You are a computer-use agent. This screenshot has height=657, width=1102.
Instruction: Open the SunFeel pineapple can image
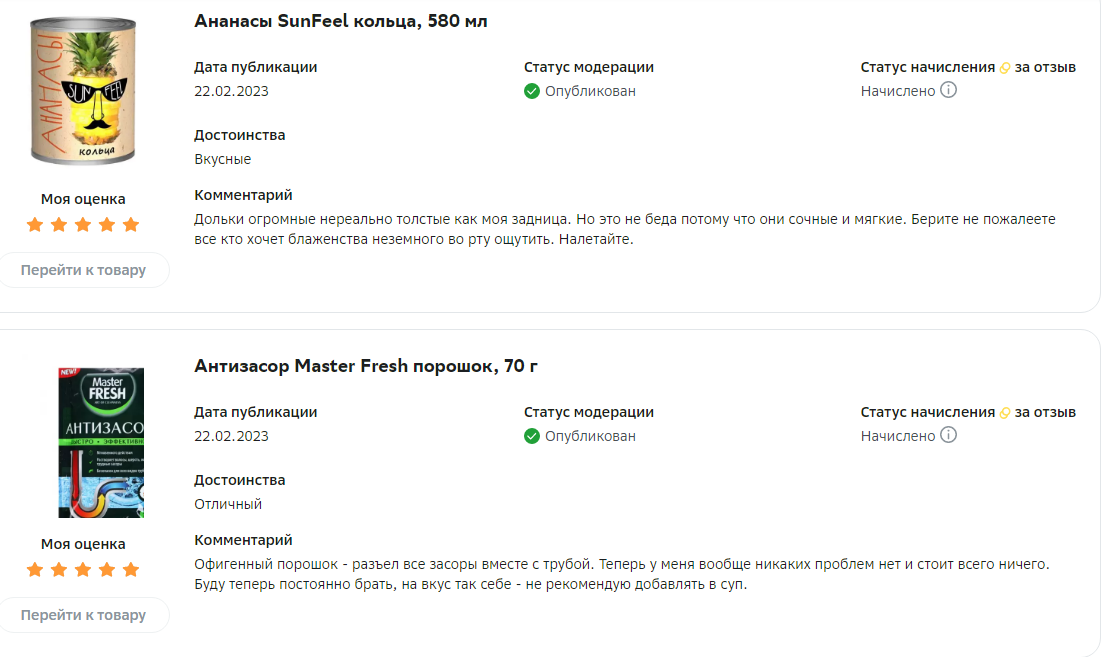(83, 91)
